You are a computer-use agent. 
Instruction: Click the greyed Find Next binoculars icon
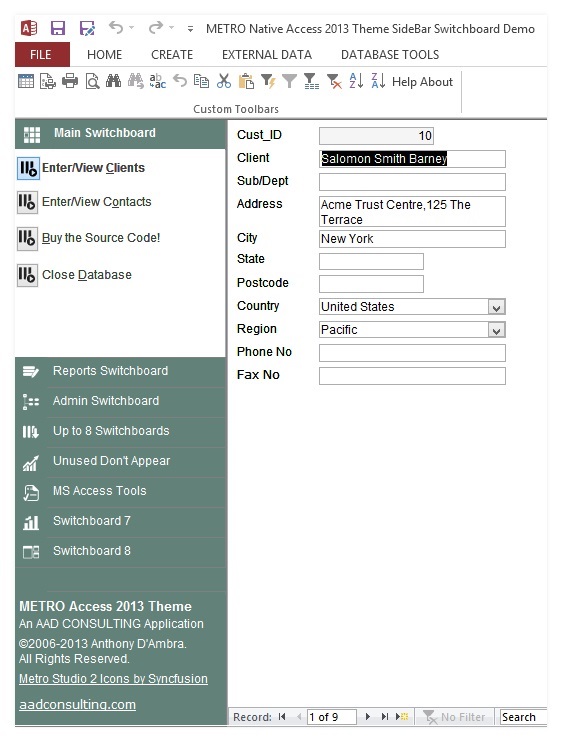pyautogui.click(x=136, y=81)
